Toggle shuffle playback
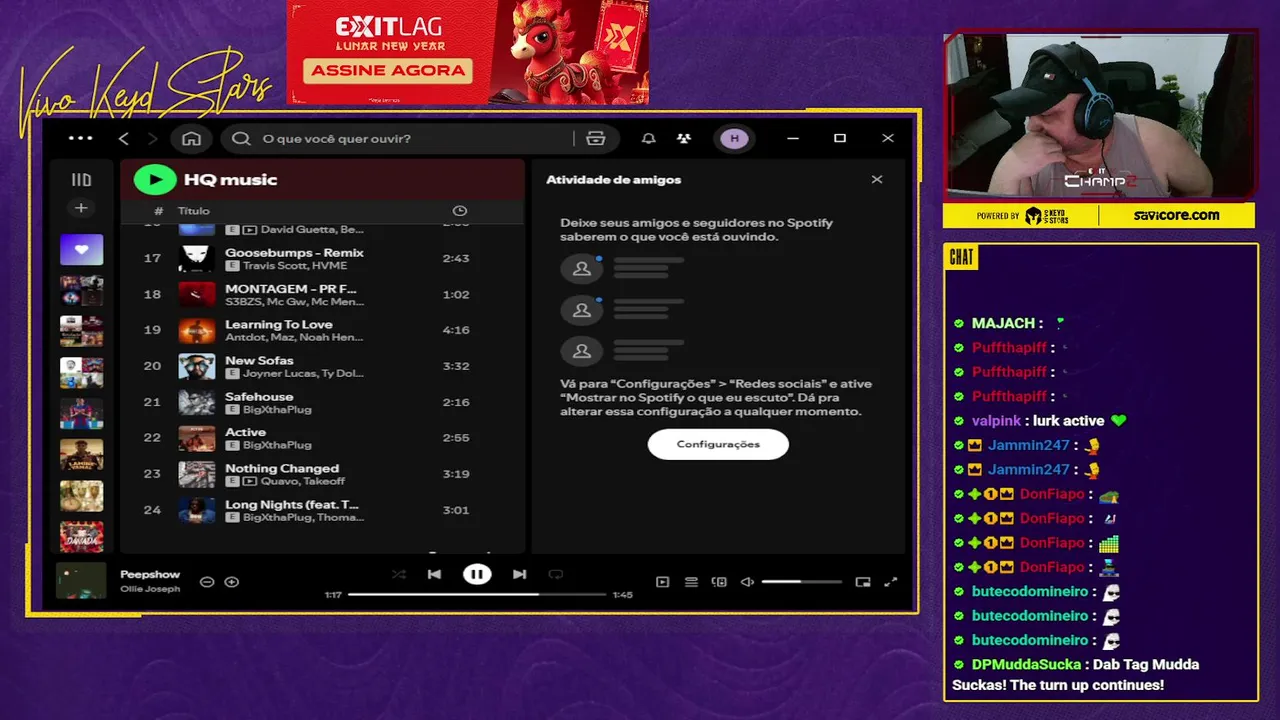The height and width of the screenshot is (720, 1280). point(399,574)
